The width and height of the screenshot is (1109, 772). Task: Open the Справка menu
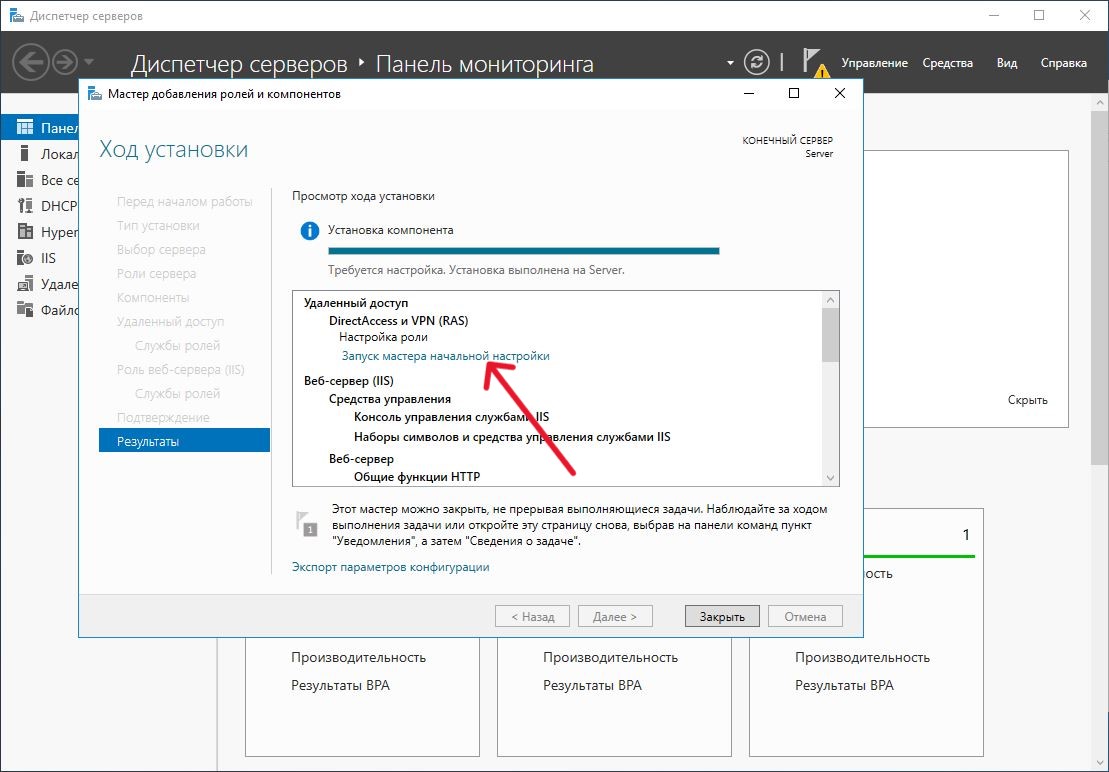point(1063,63)
